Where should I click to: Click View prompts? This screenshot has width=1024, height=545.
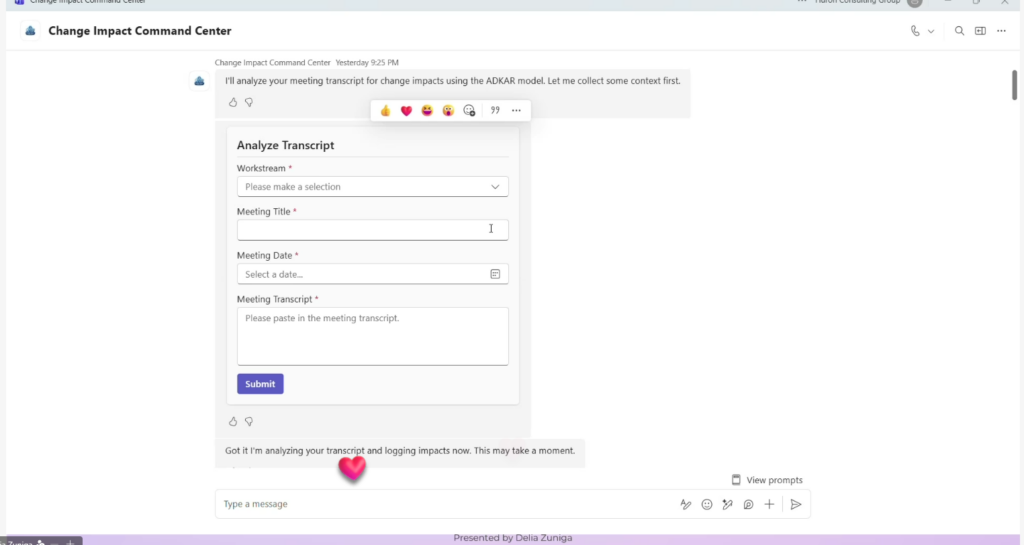767,480
